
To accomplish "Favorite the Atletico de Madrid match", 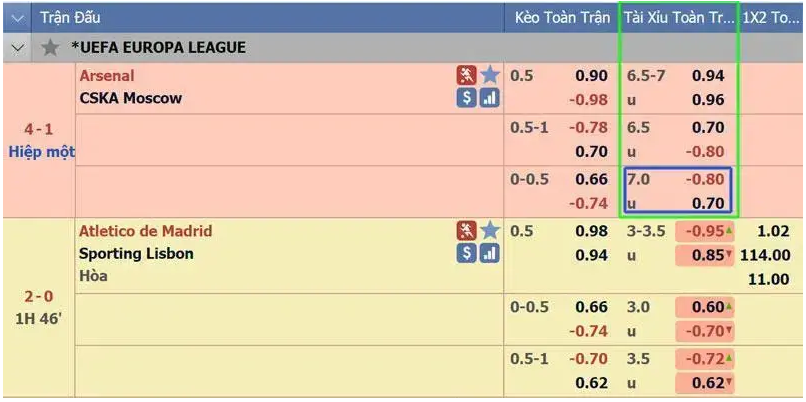I will click(489, 231).
